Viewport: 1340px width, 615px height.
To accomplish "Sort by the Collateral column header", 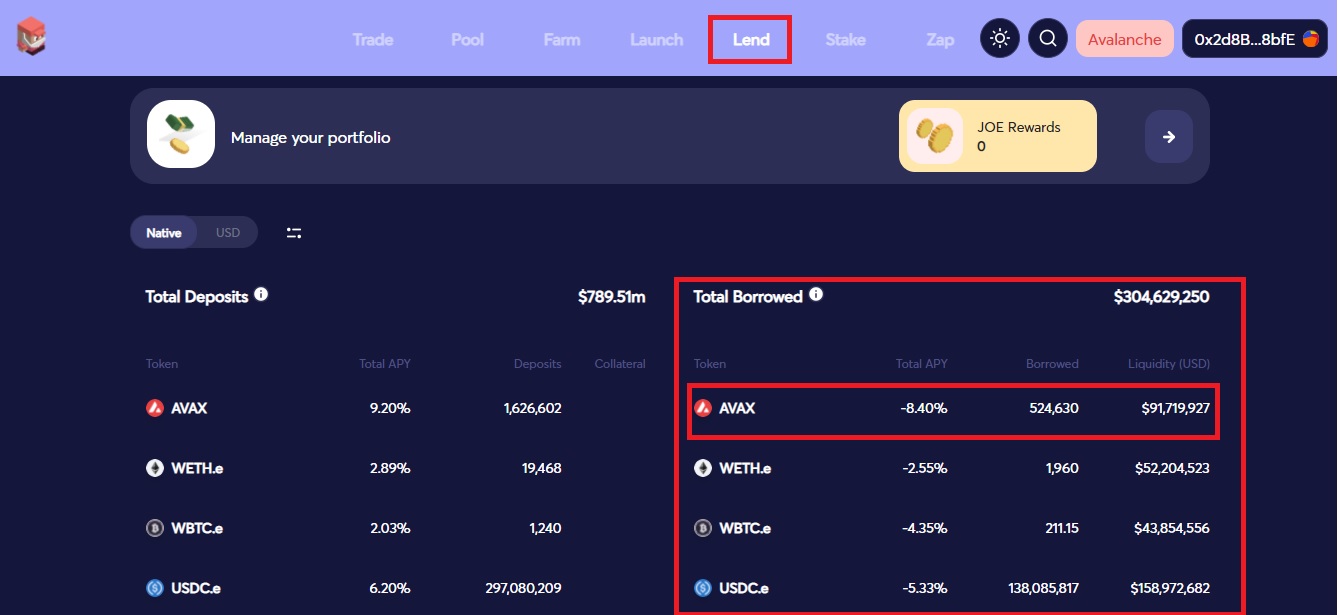I will tap(620, 364).
